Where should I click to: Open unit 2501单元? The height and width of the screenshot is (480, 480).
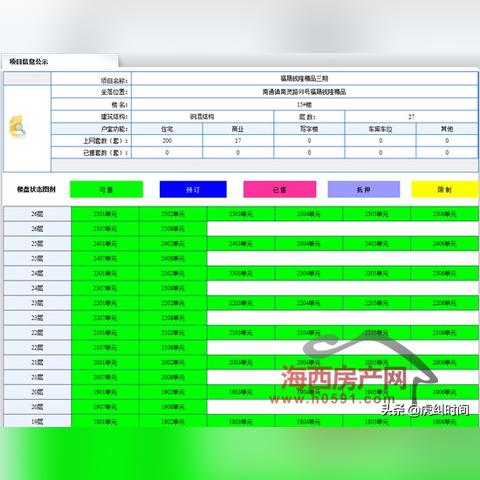pyautogui.click(x=105, y=214)
